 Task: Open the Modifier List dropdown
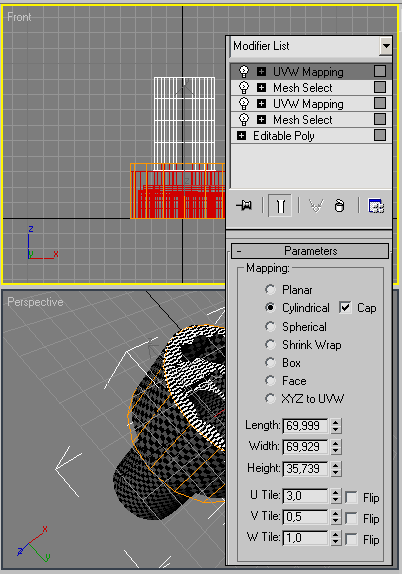[386, 46]
